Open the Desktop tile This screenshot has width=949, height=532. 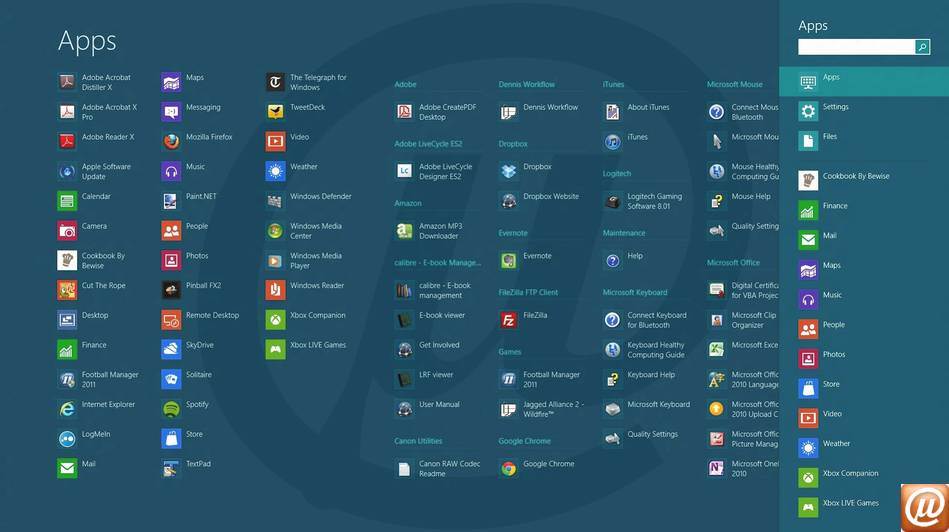tap(83, 319)
